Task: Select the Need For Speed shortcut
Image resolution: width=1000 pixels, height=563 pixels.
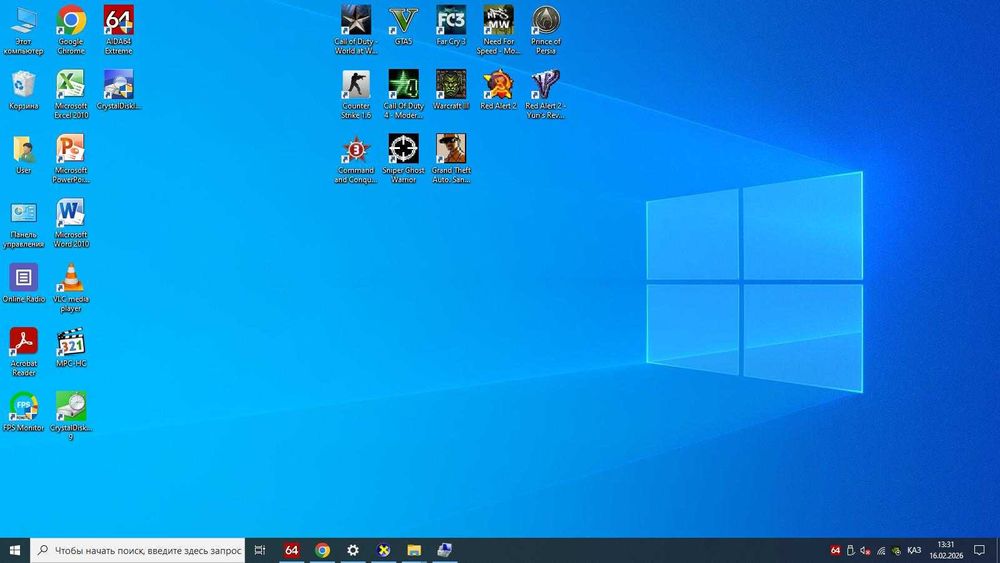Action: (498, 31)
